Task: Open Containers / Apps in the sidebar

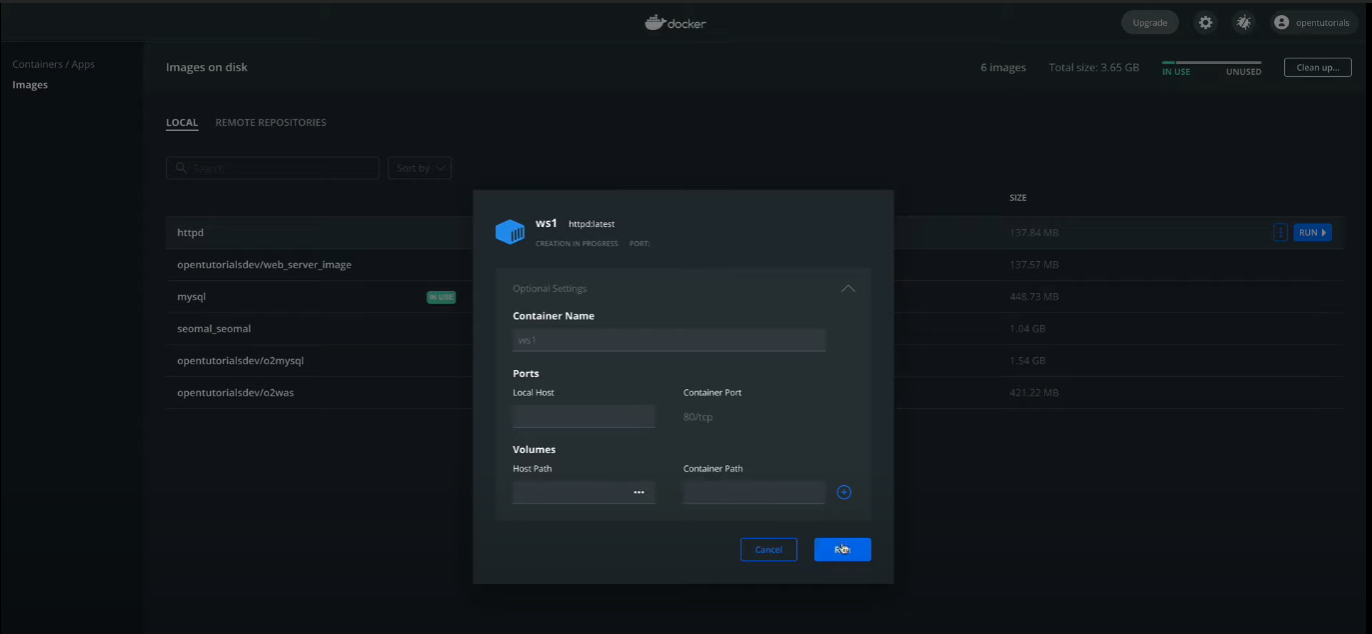Action: point(53,64)
